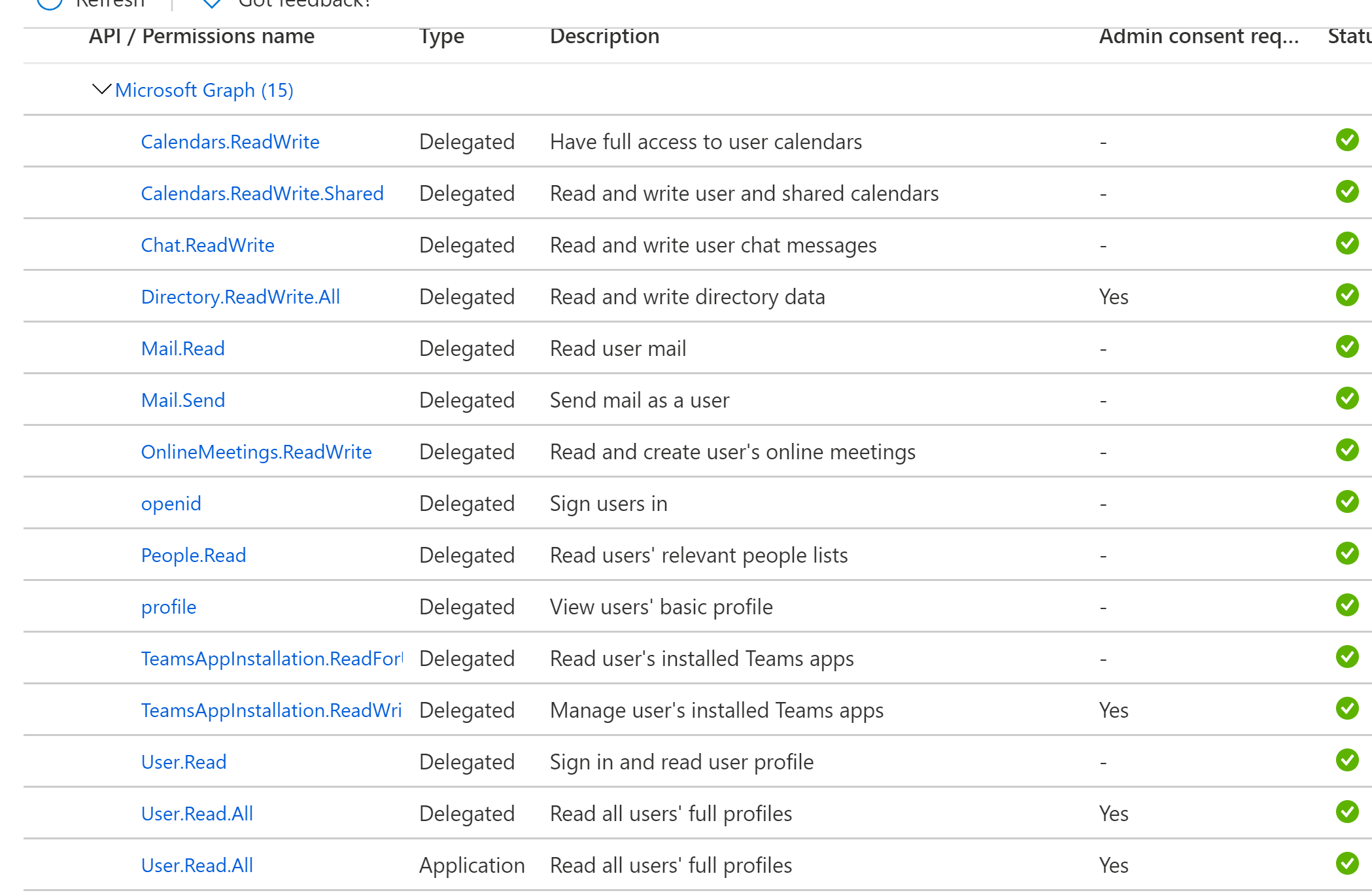1372x895 pixels.
Task: Open the Delegated User.Read.All permission
Action: 197,813
